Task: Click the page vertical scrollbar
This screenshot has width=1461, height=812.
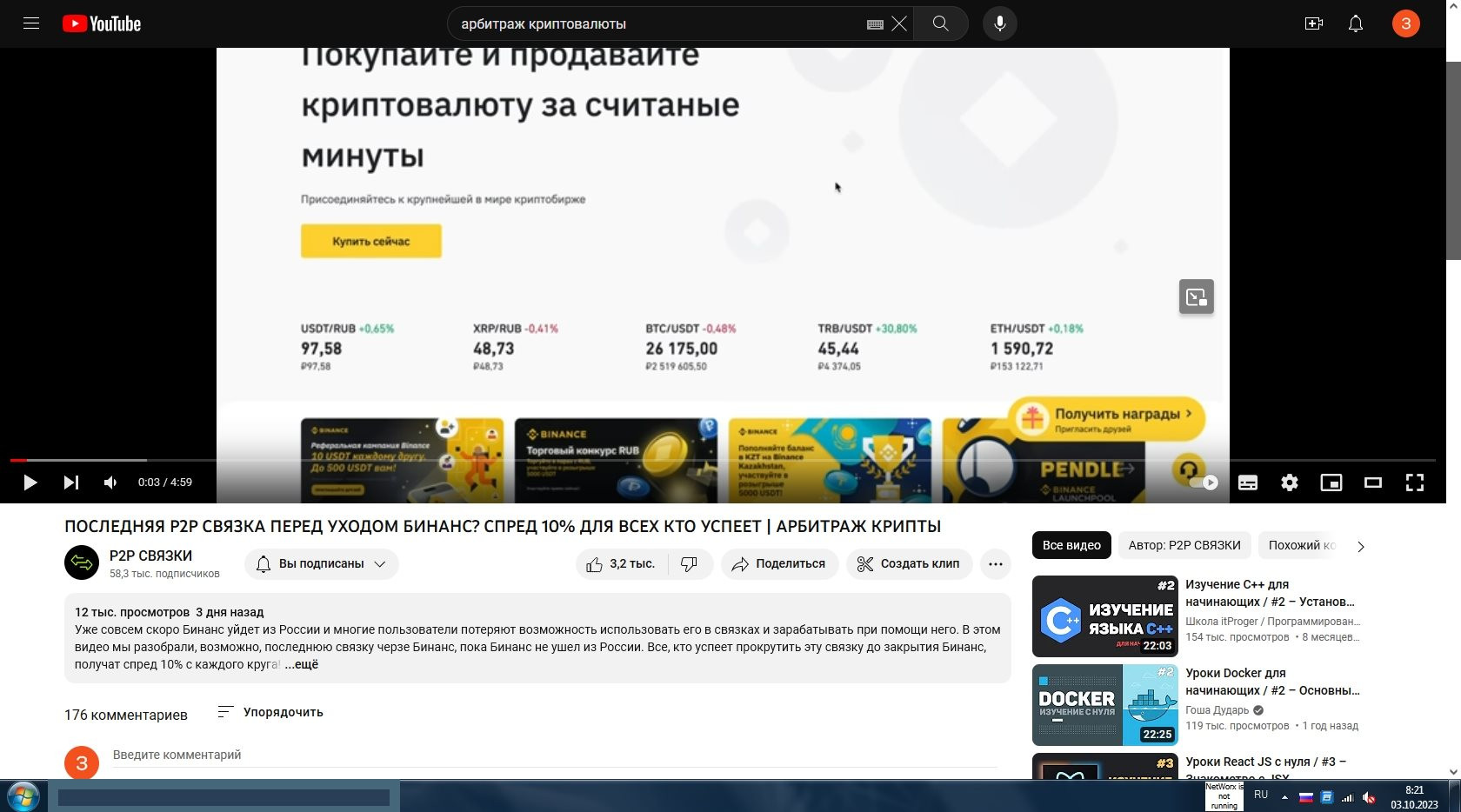Action: click(1453, 161)
